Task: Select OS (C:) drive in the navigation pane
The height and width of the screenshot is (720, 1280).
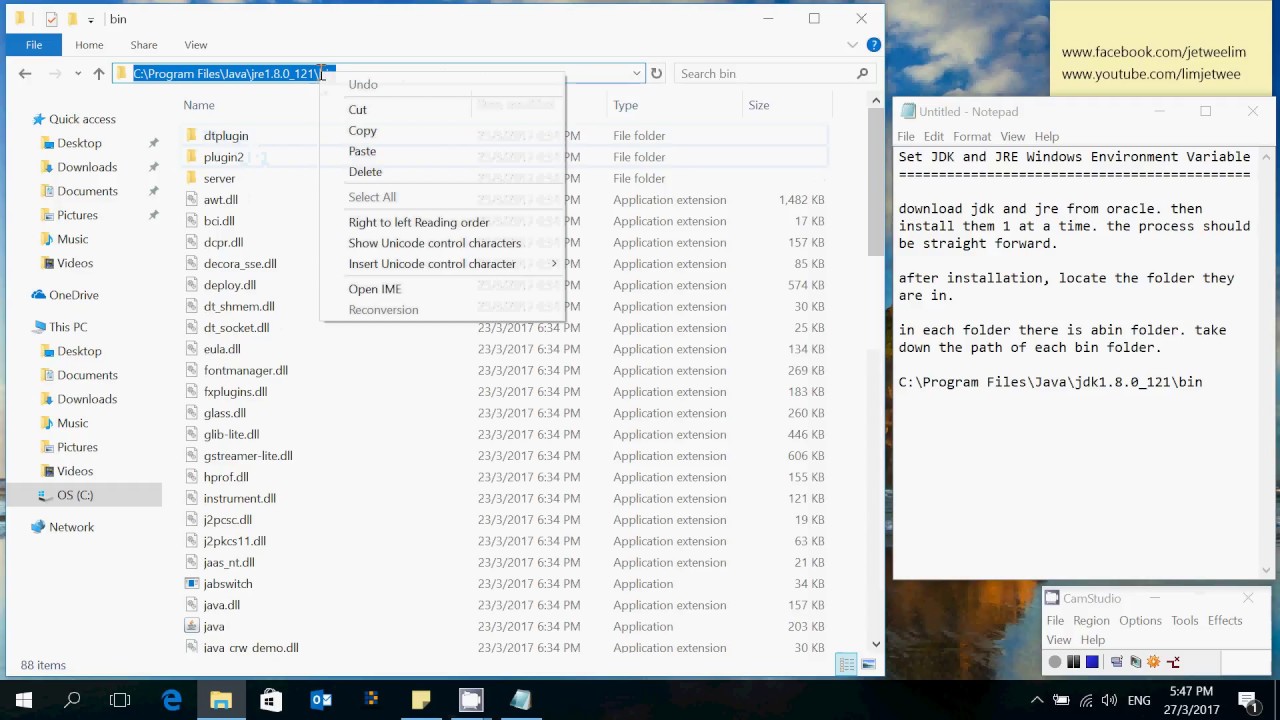Action: click(x=75, y=495)
